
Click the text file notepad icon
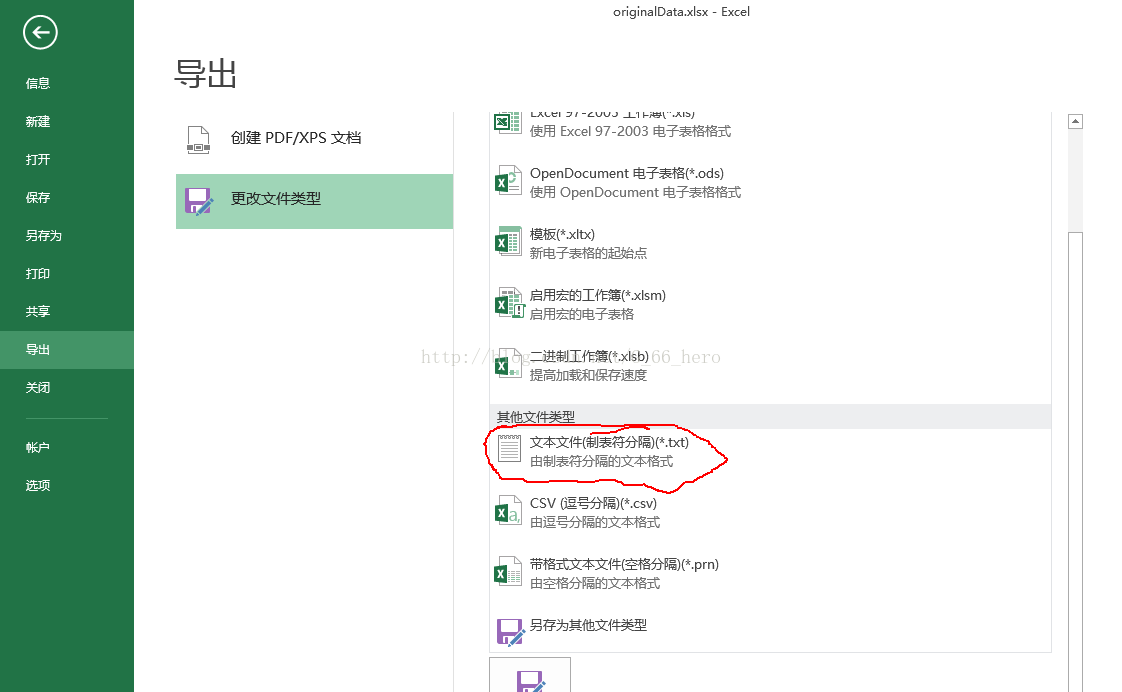point(509,449)
